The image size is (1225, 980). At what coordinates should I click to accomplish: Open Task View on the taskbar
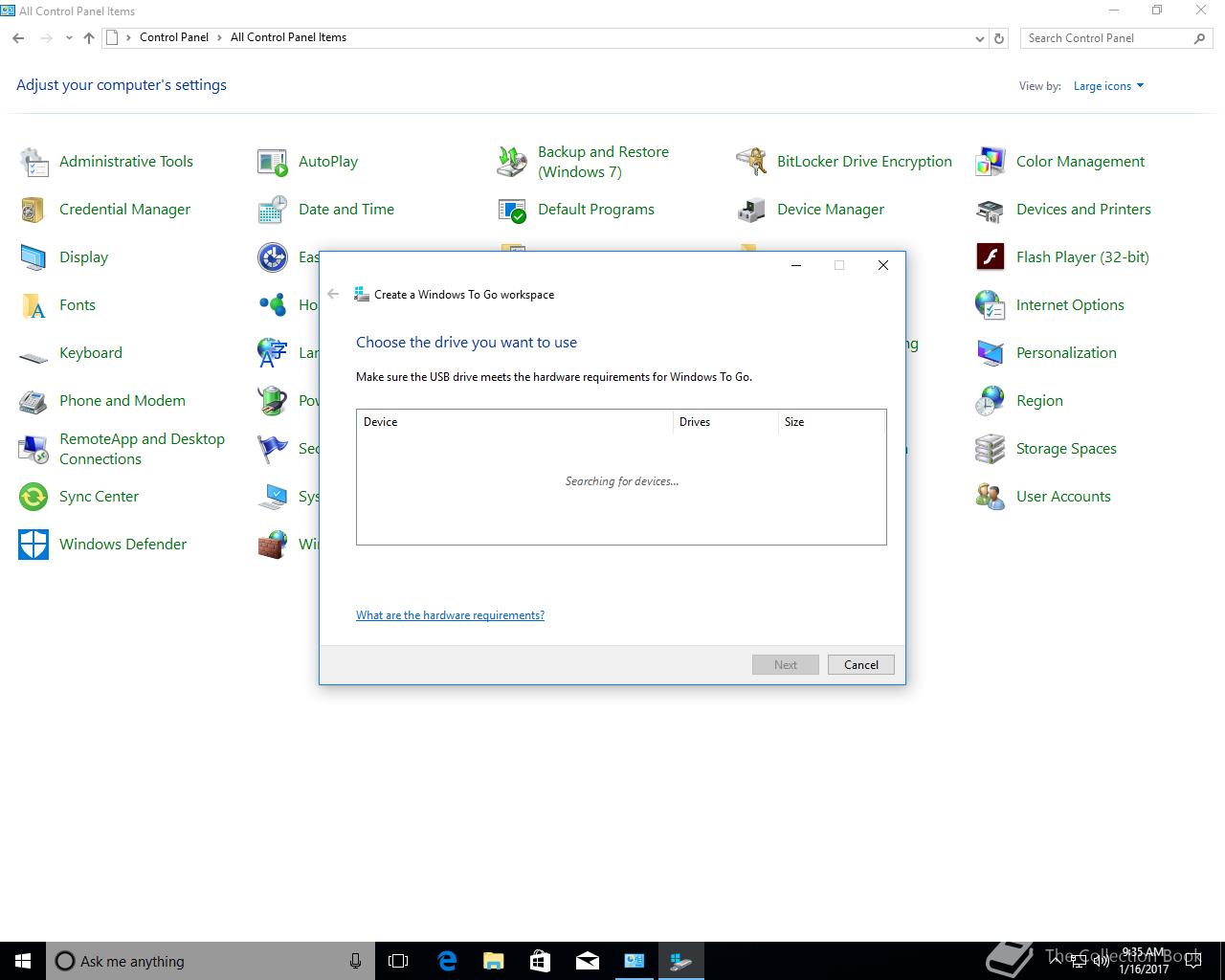[x=398, y=961]
